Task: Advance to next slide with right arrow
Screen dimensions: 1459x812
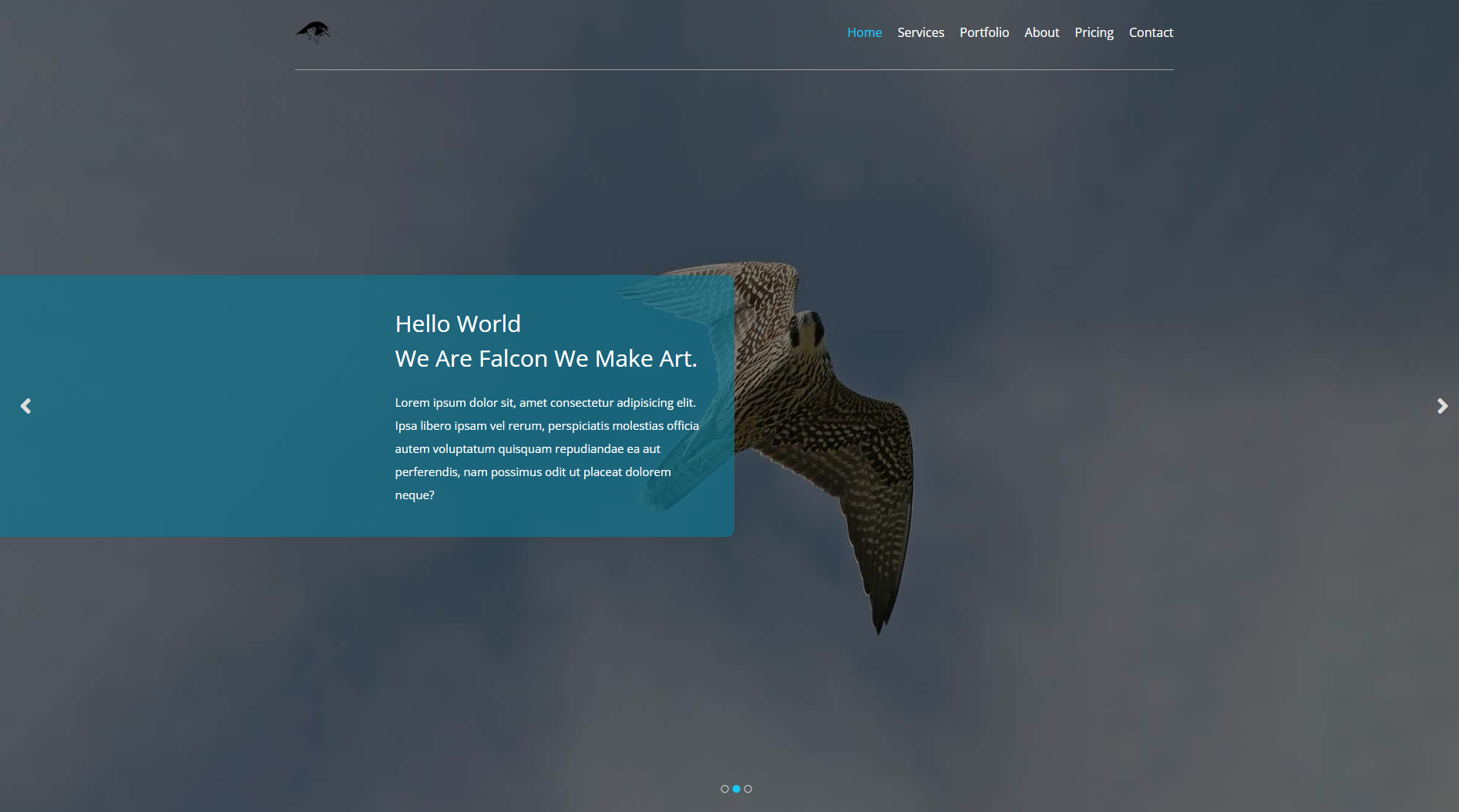Action: click(x=1442, y=406)
